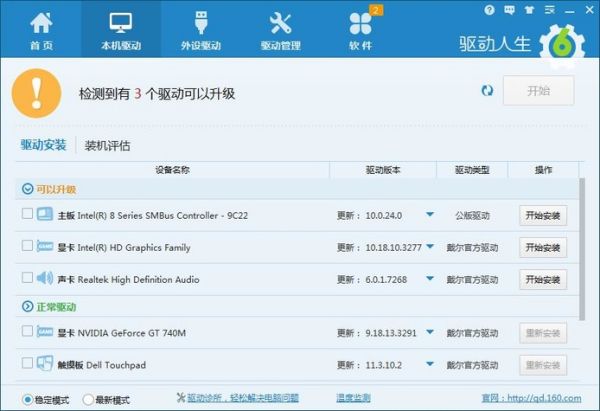Open the feedback chat bubble icon

click(508, 9)
